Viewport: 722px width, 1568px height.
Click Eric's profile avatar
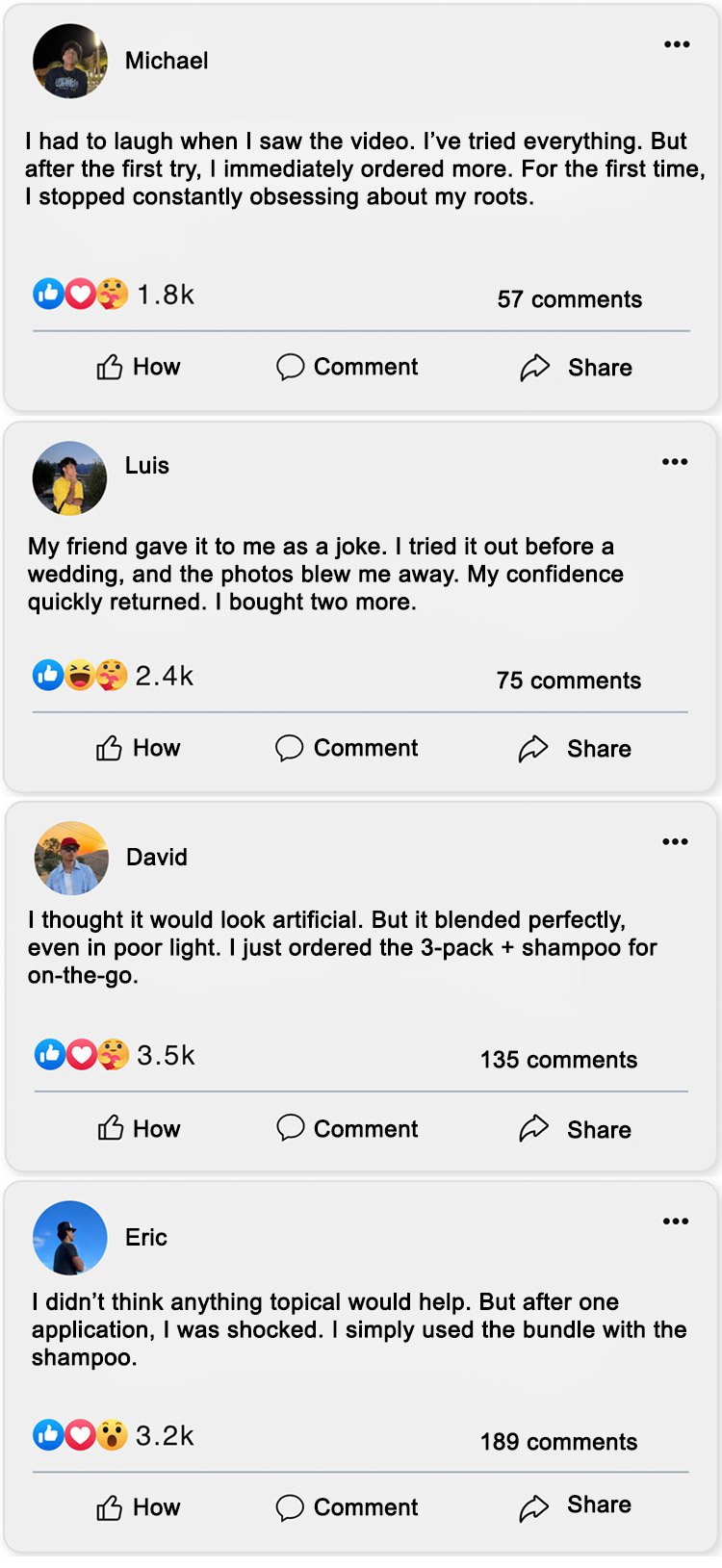pos(70,1238)
